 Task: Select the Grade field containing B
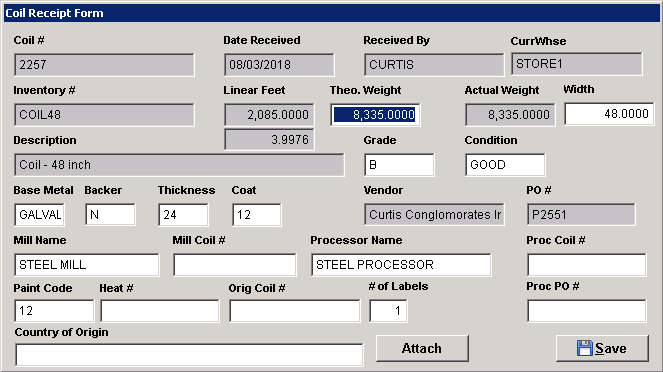(x=399, y=164)
